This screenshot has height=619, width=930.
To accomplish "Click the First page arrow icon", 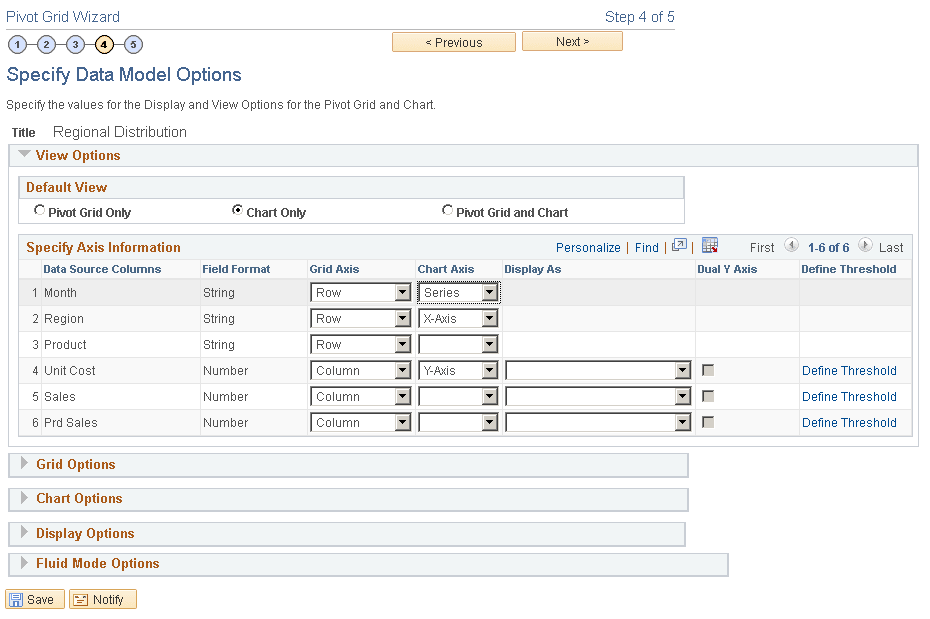I will click(793, 246).
